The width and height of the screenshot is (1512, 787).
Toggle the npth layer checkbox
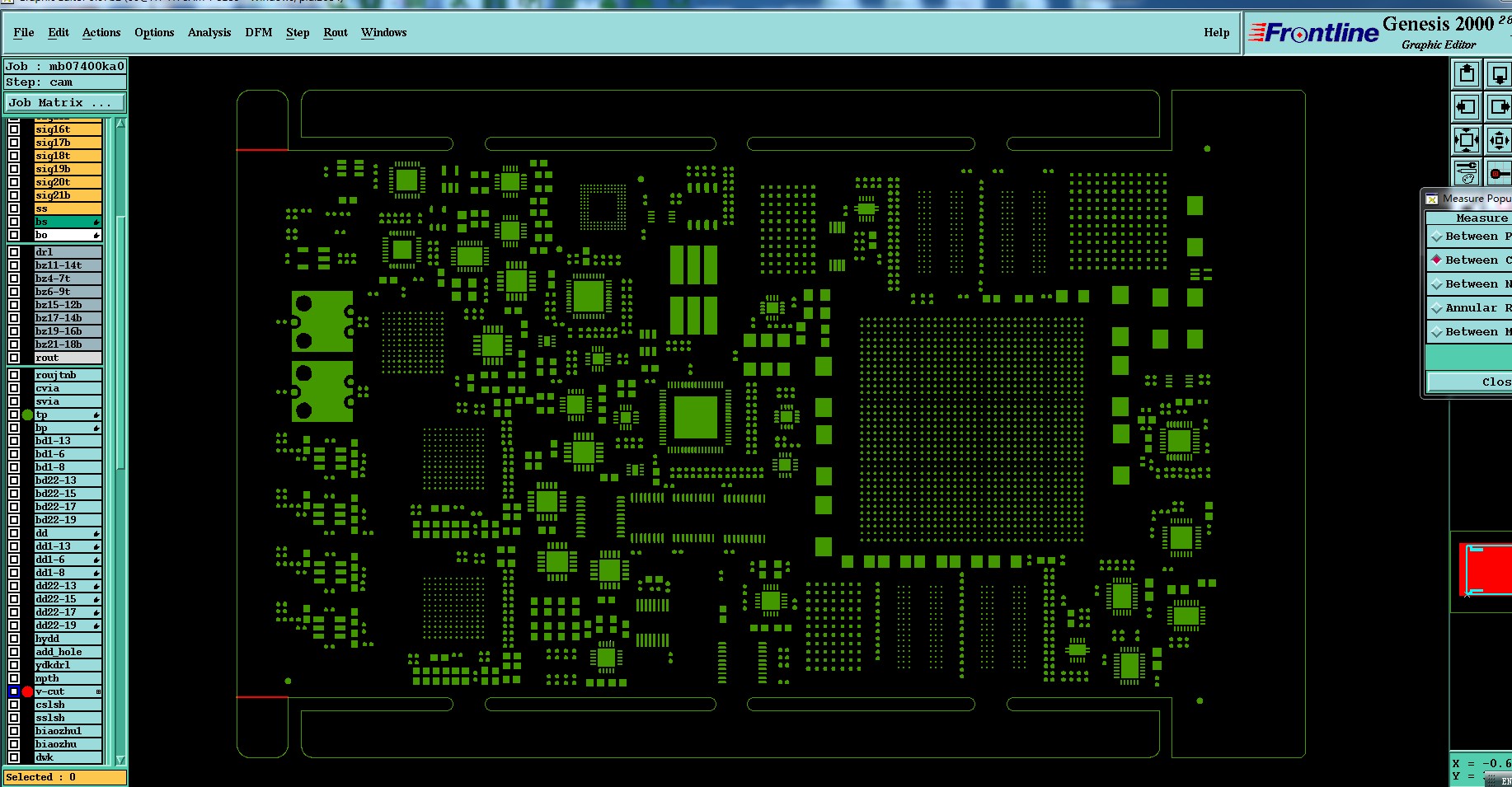pos(14,678)
